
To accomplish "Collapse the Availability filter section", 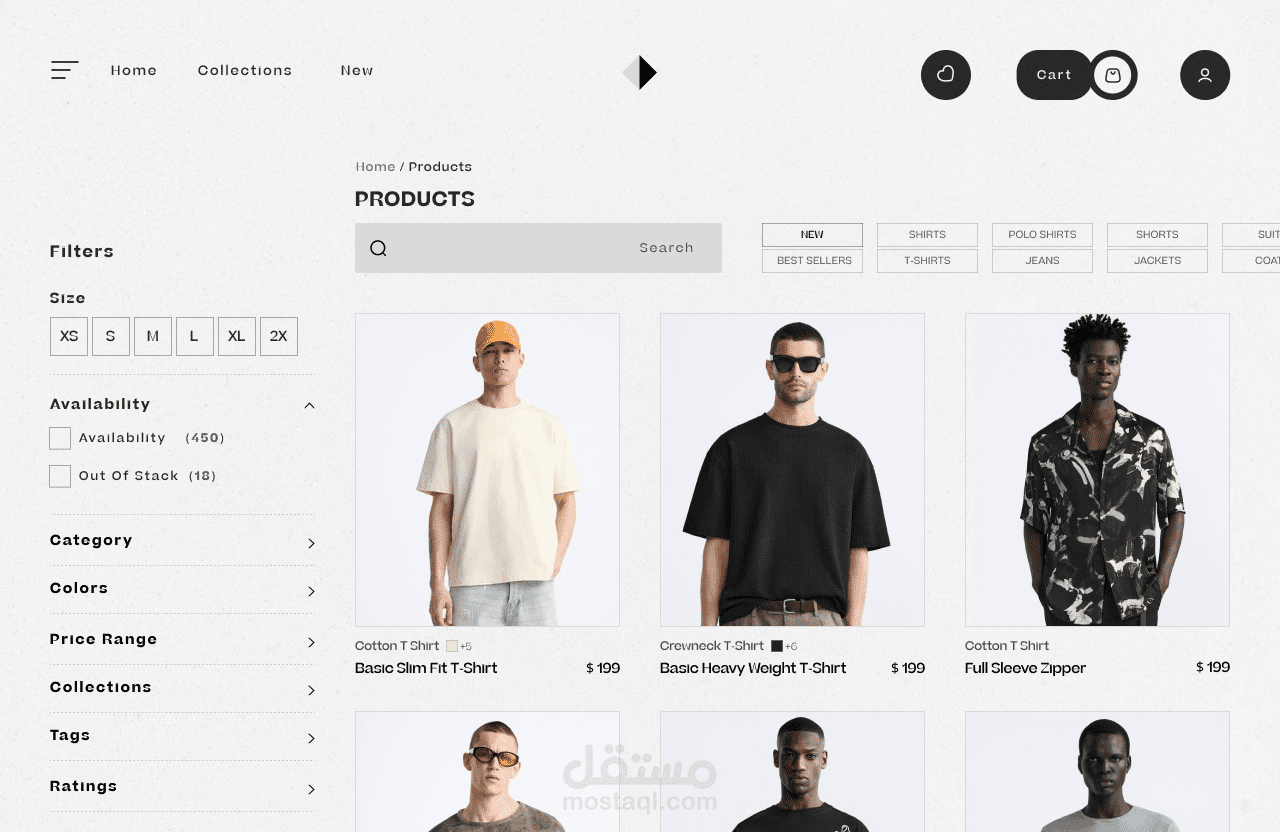I will pos(309,405).
